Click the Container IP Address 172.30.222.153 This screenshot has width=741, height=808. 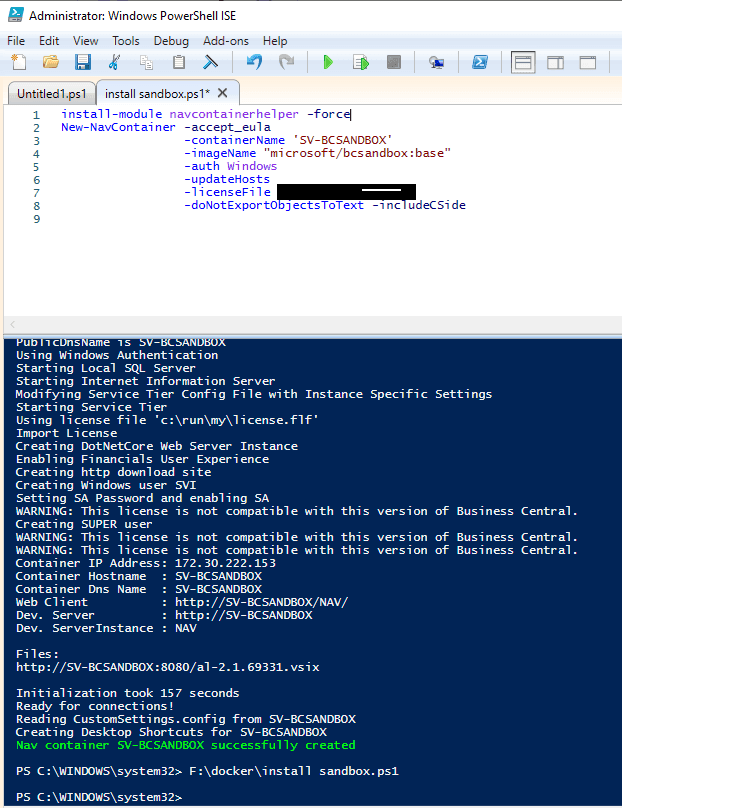coord(225,563)
